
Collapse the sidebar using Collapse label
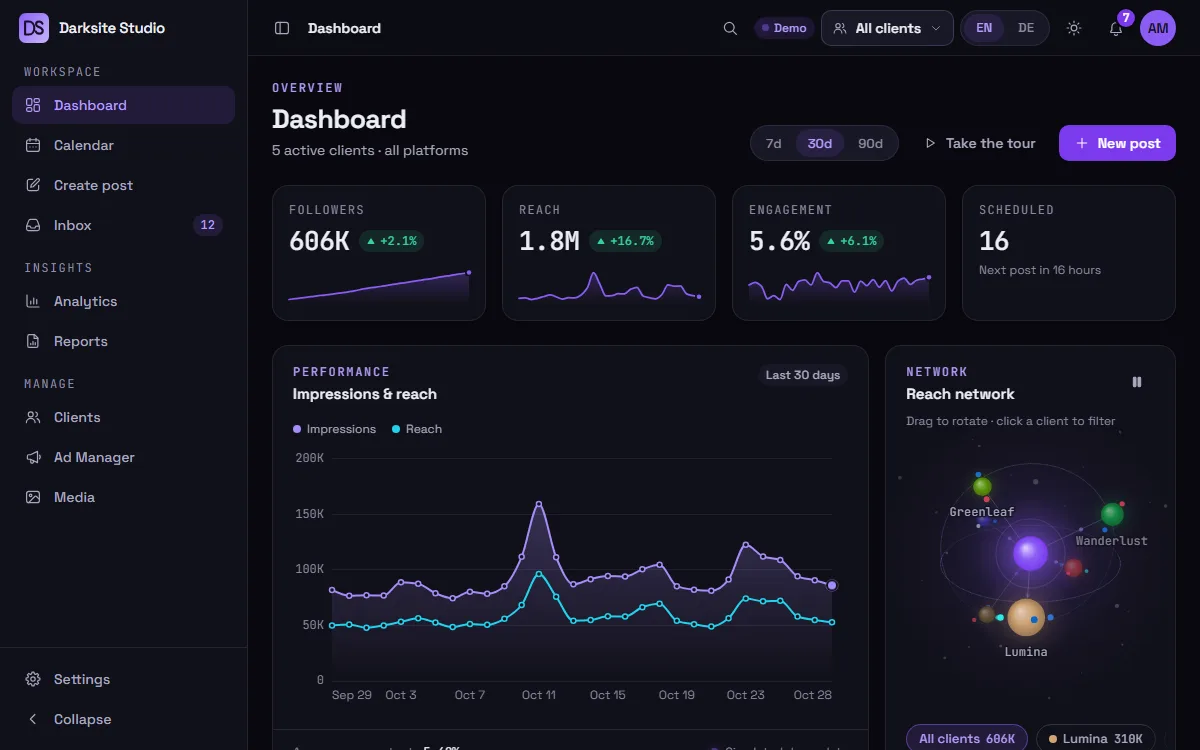pyautogui.click(x=83, y=719)
